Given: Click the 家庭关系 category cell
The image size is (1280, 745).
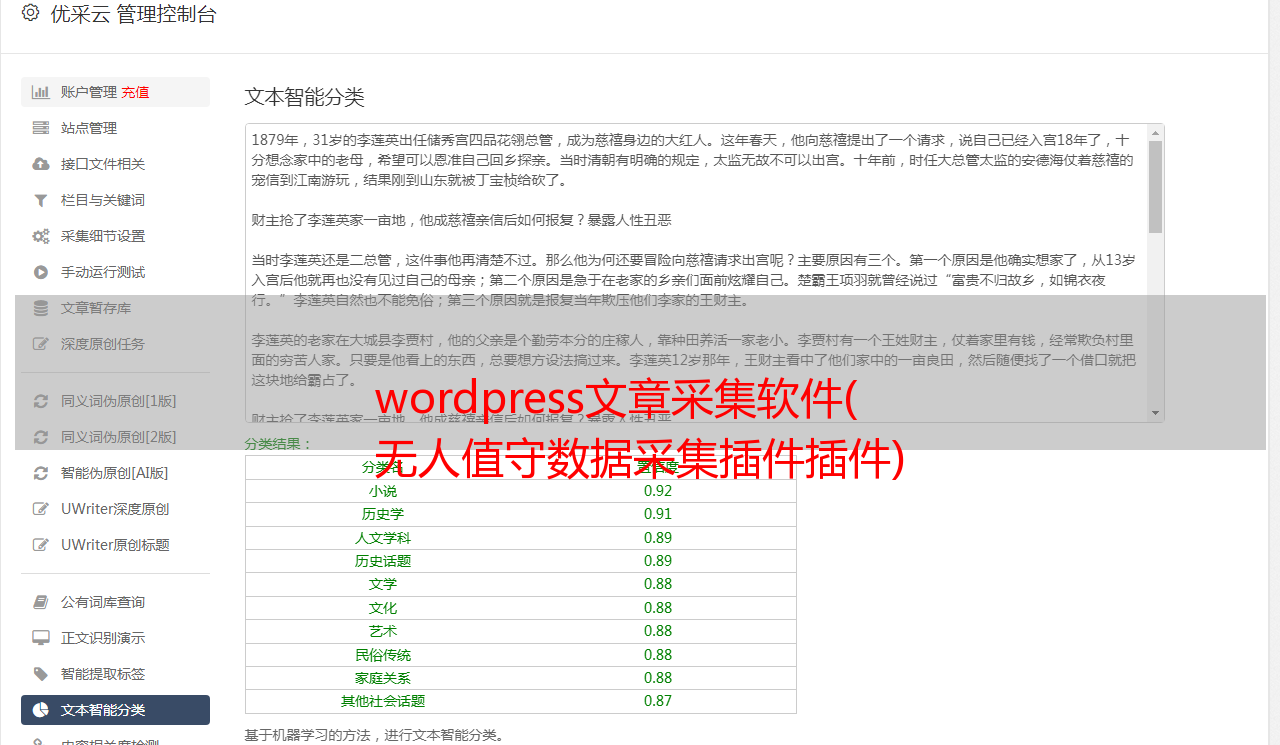Looking at the screenshot, I should [x=383, y=678].
